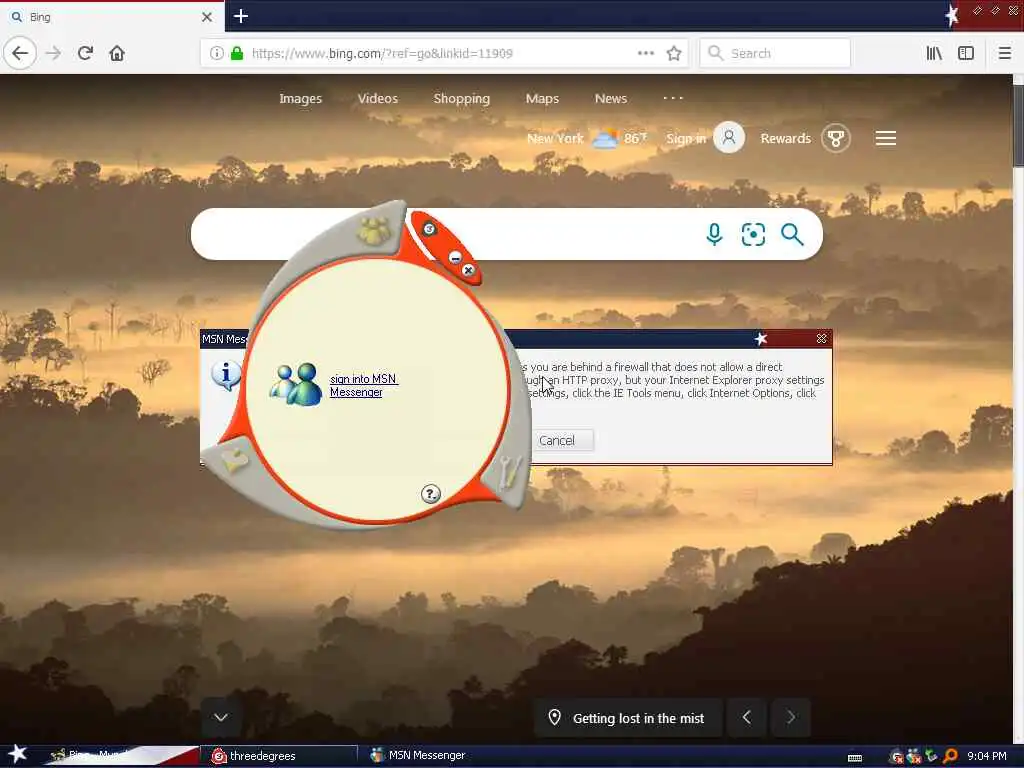Click the Bing magnifier search button
Viewport: 1024px width, 768px height.
click(792, 234)
